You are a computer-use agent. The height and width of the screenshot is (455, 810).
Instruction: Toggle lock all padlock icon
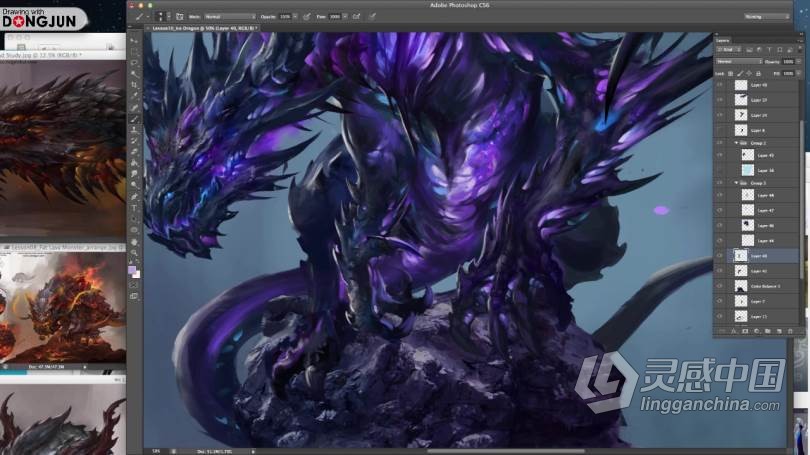pos(758,74)
